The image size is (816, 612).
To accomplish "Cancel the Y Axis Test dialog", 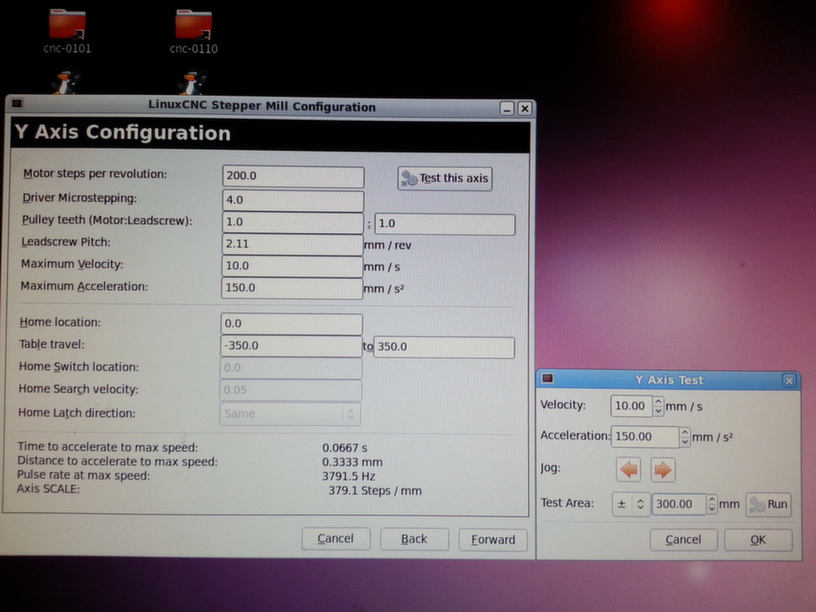I will point(684,540).
